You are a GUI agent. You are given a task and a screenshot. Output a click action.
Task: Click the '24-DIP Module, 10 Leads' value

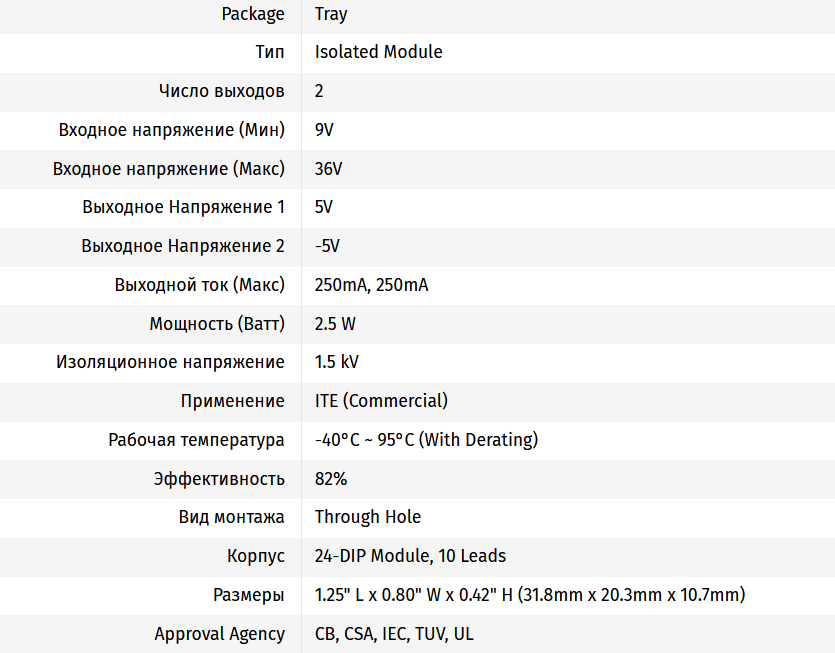point(410,556)
